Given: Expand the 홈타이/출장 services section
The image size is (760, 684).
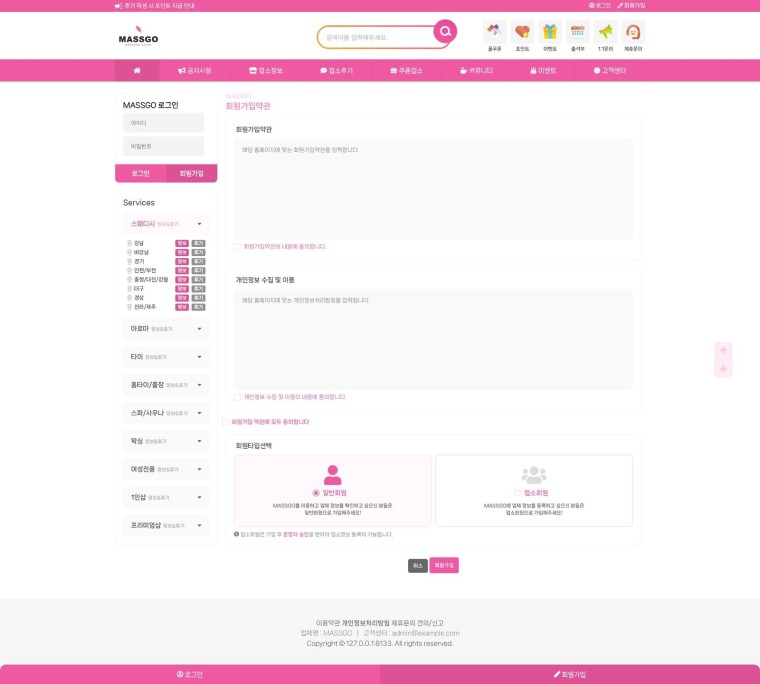Looking at the screenshot, I should pyautogui.click(x=166, y=385).
